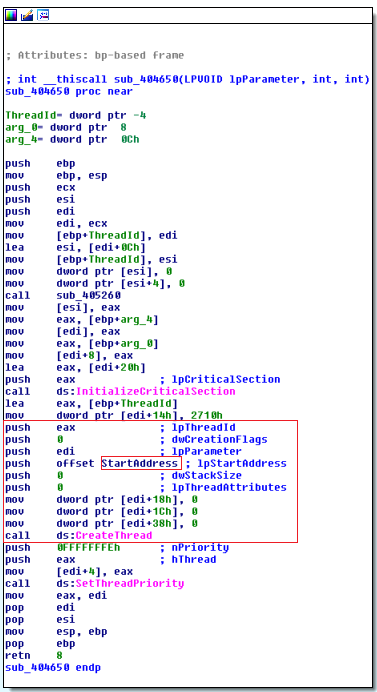Click 'mov esp, ebp' instruction
377x692 pixels.
(56, 631)
